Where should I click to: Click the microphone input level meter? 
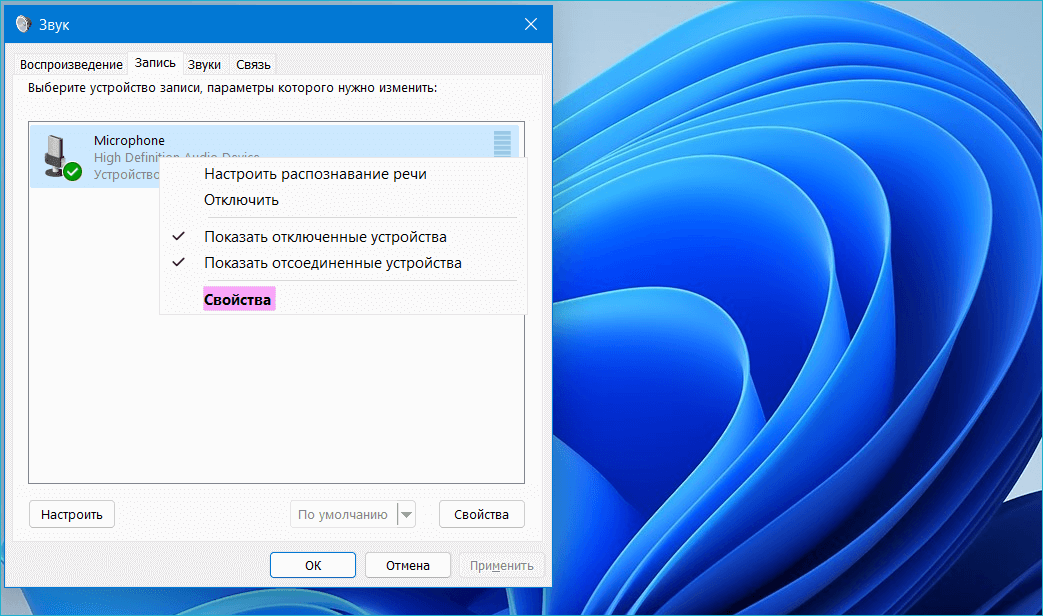(502, 143)
